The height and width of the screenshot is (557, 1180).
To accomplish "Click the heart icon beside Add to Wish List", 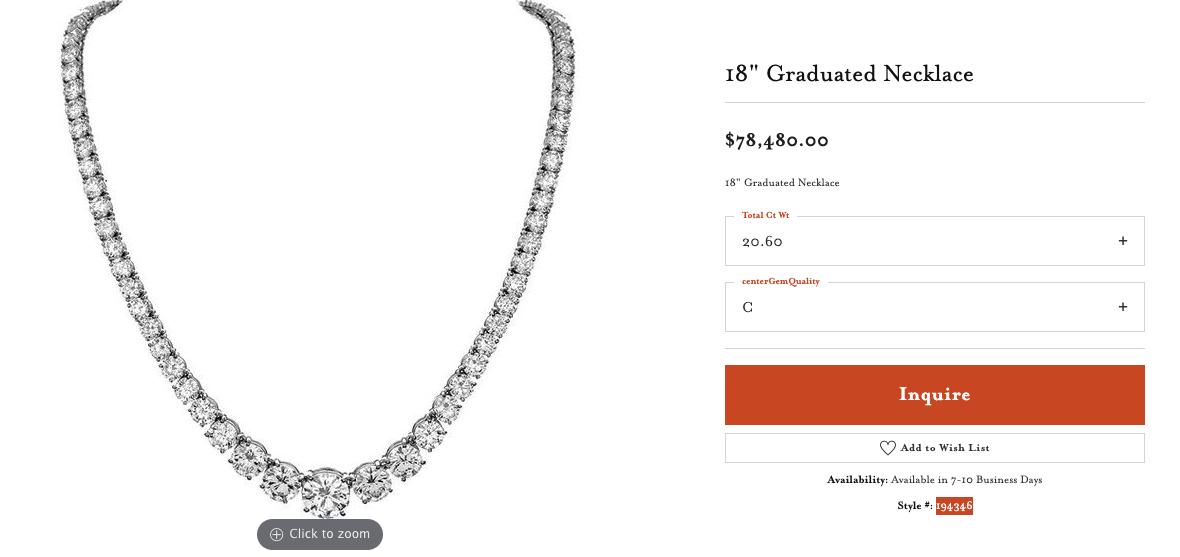I will click(887, 448).
